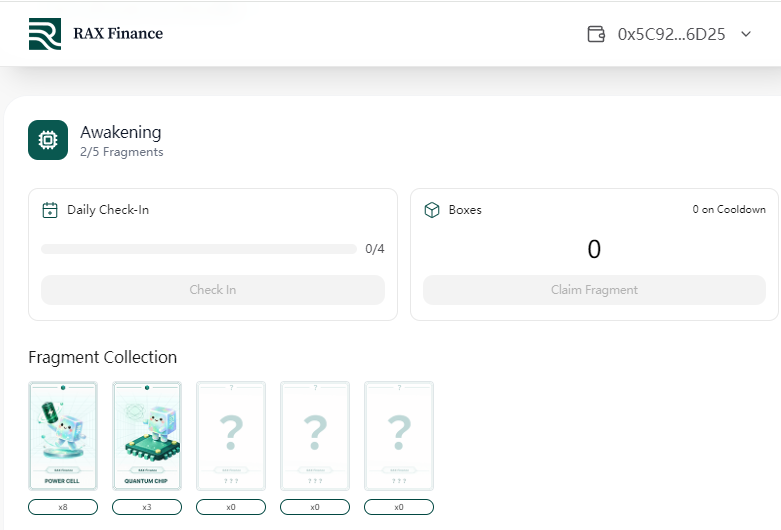The height and width of the screenshot is (530, 781).
Task: Click the 0/4 progress count
Action: coord(375,249)
